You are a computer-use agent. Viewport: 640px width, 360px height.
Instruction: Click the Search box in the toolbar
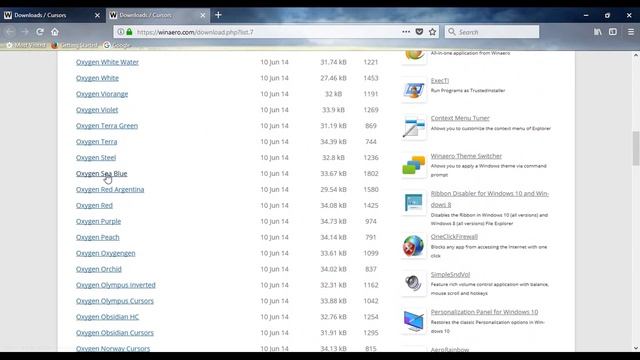click(492, 32)
